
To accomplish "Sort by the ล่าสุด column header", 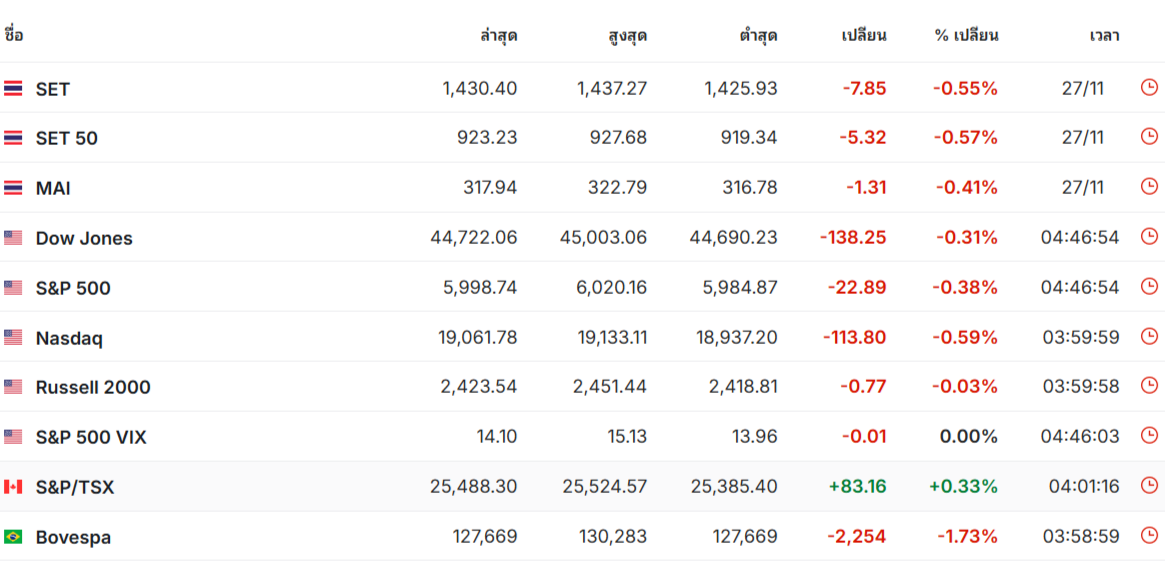I will tap(499, 35).
